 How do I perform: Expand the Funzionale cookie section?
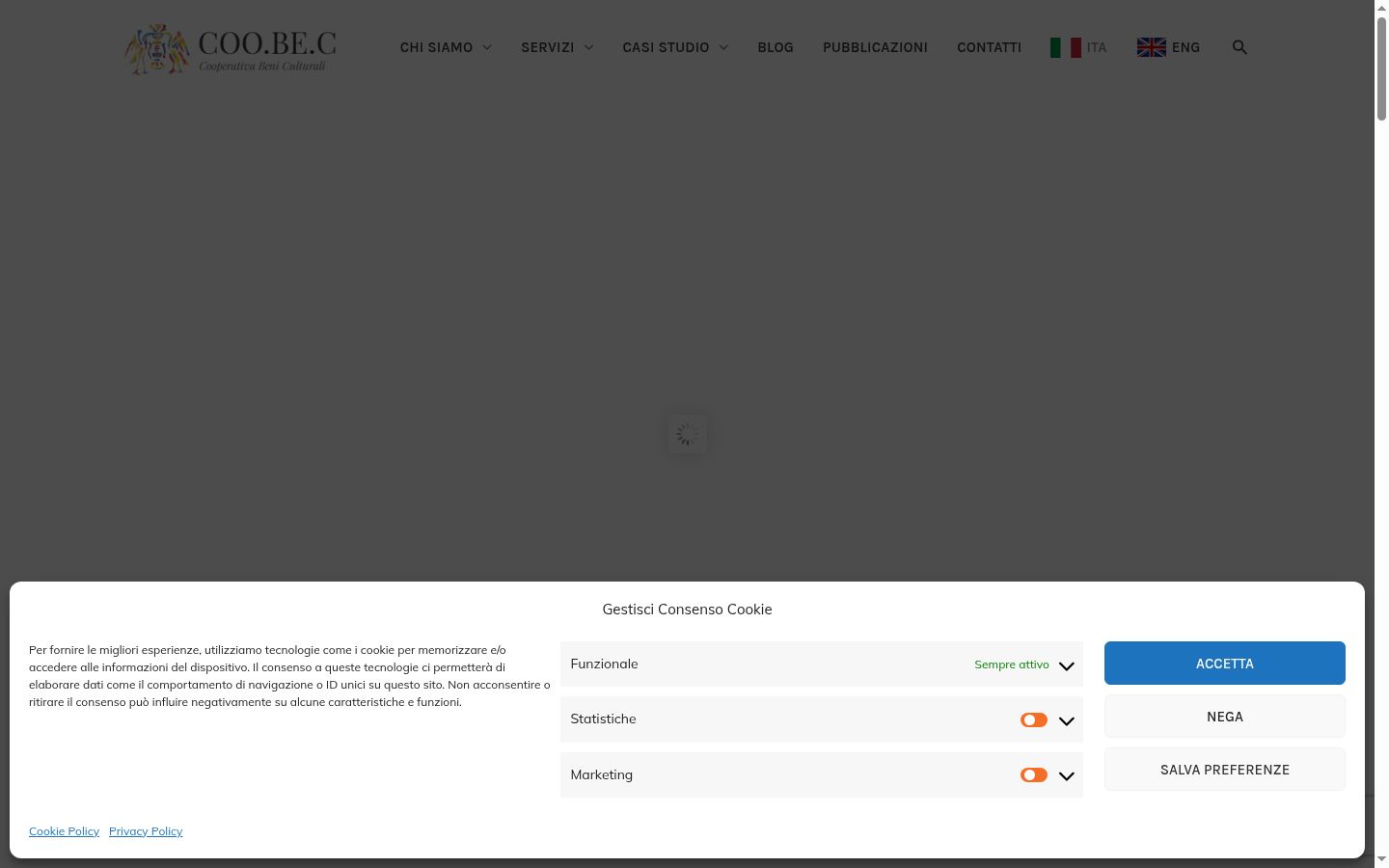[x=1066, y=665]
